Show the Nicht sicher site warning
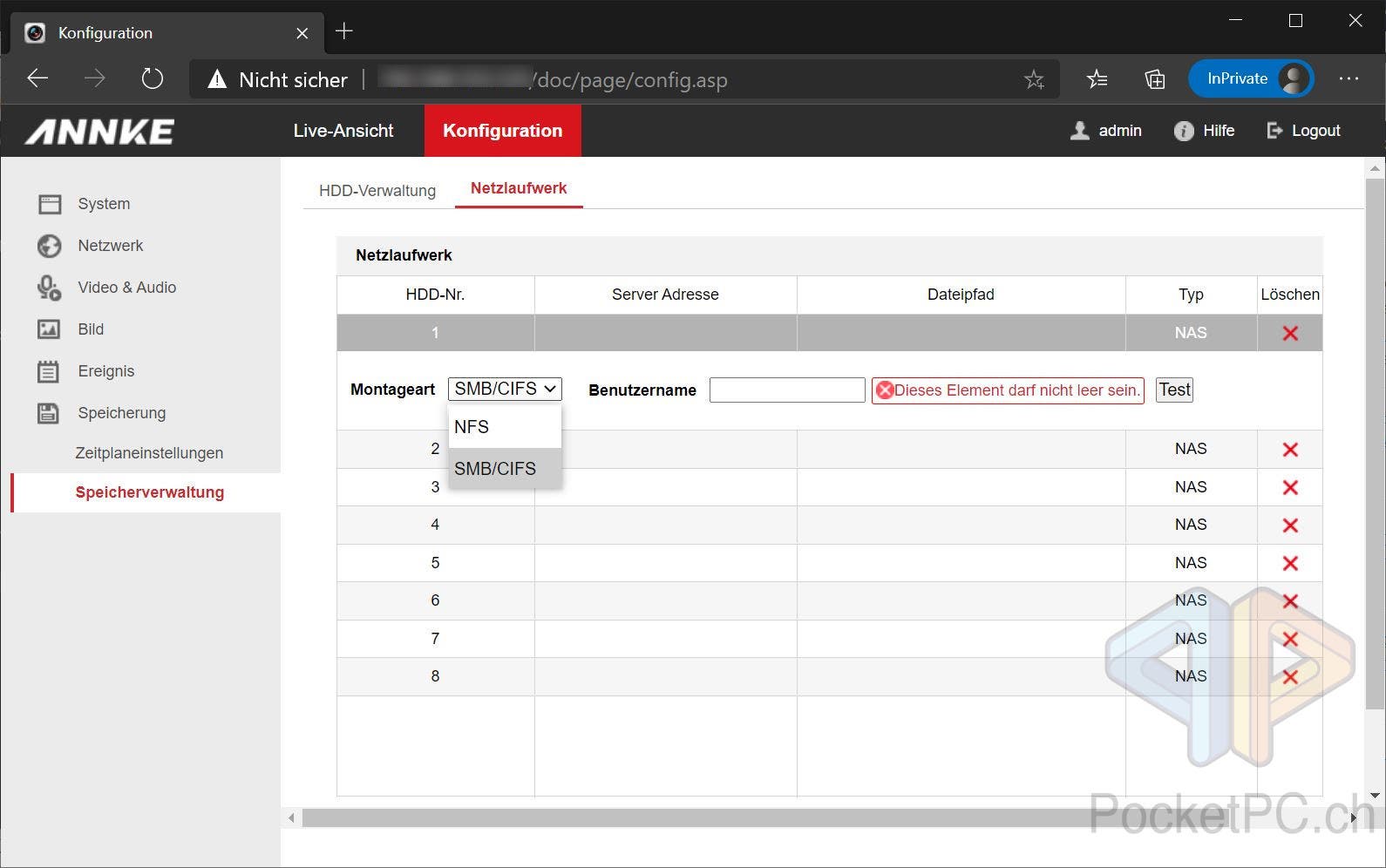This screenshot has width=1386, height=868. pyautogui.click(x=277, y=80)
